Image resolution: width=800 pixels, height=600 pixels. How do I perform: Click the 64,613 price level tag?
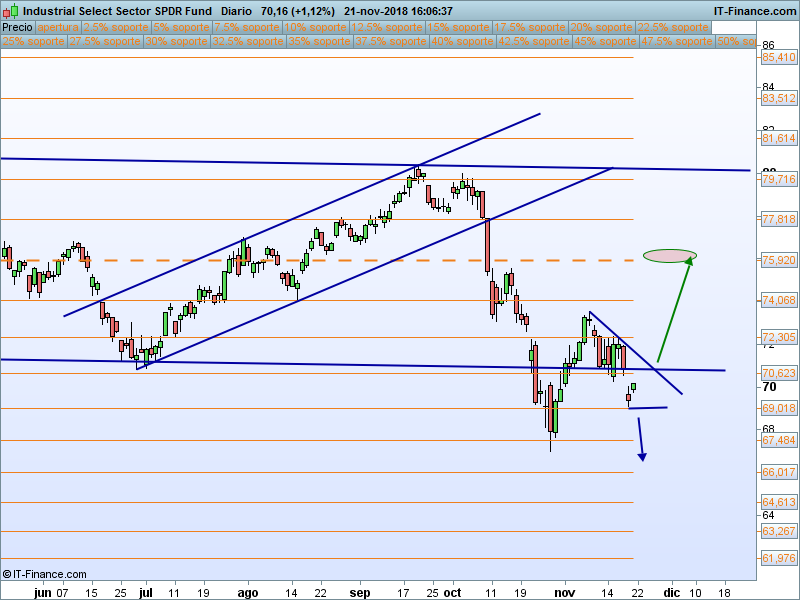779,502
